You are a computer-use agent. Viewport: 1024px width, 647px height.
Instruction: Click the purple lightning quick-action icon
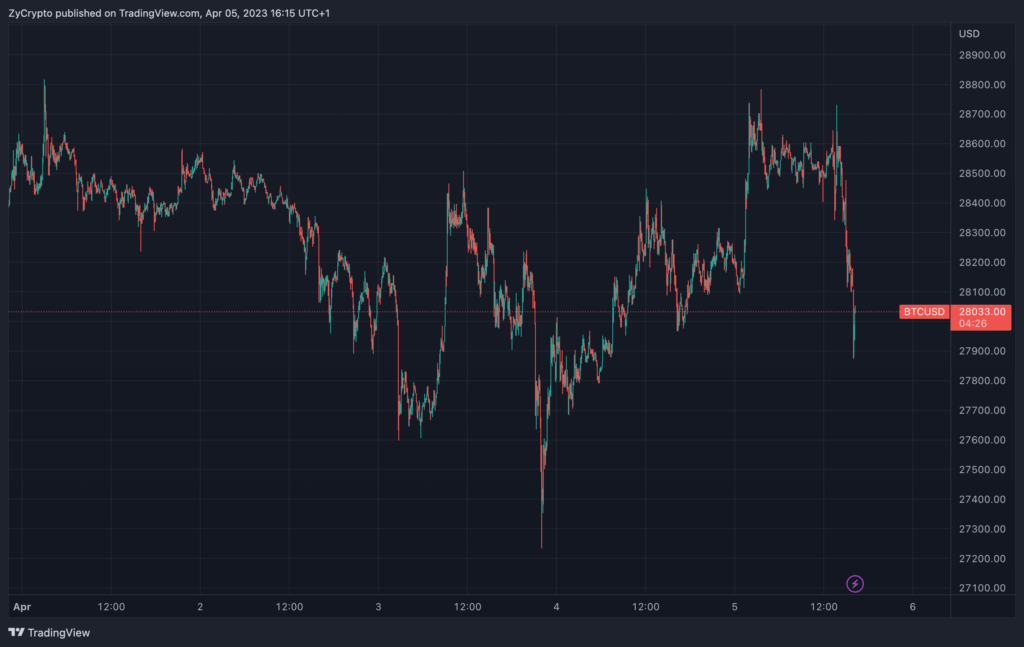[856, 584]
